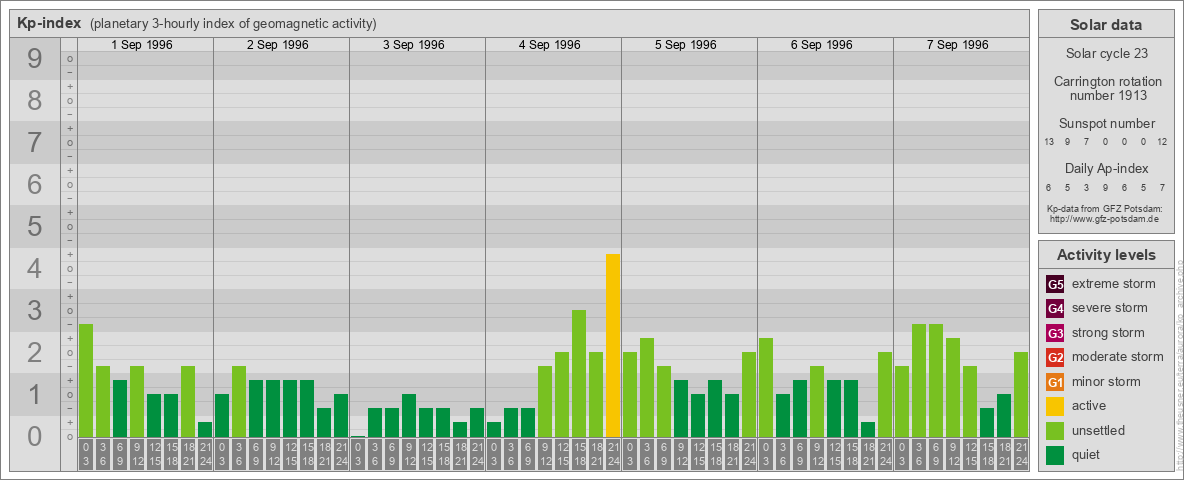Click the 15-18 bar on 4 Sep

pos(579,373)
